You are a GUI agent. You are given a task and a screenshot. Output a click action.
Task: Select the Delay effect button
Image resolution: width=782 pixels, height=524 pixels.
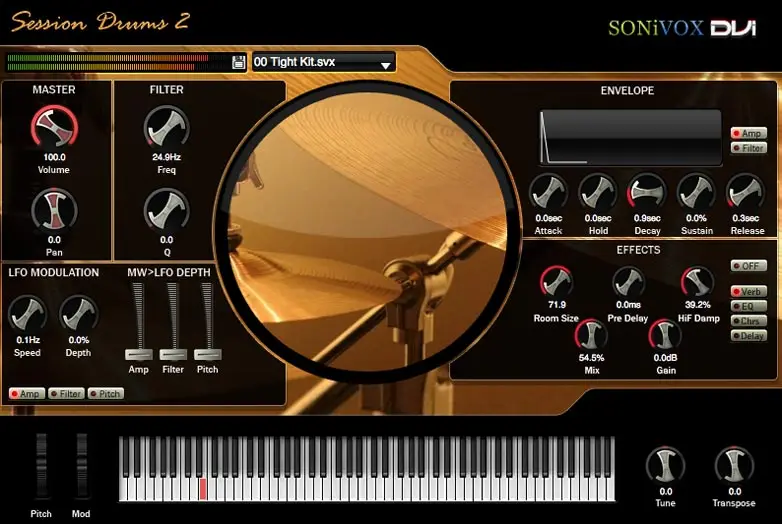pos(749,336)
